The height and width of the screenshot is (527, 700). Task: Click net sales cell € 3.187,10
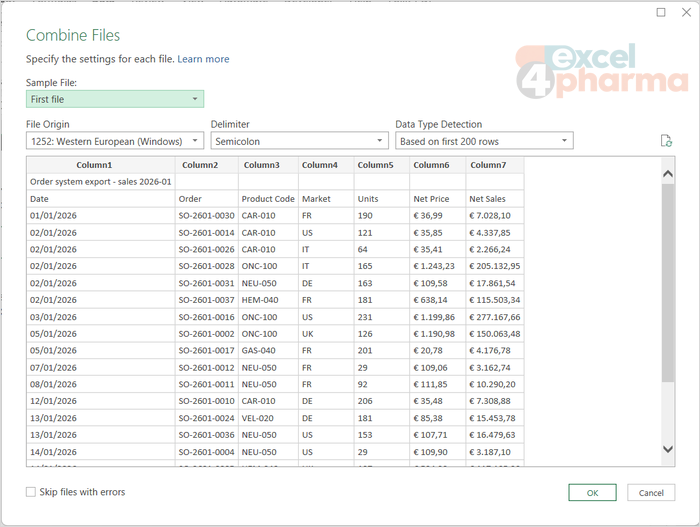click(x=495, y=452)
